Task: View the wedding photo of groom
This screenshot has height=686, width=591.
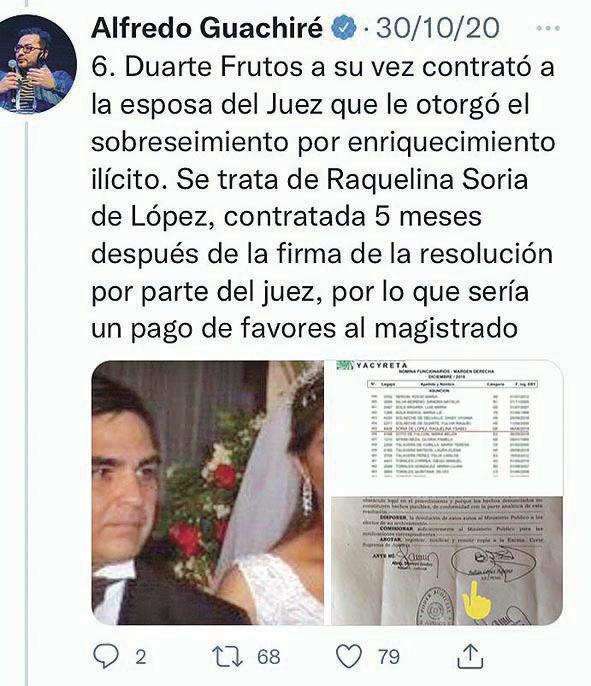Action: pos(208,493)
